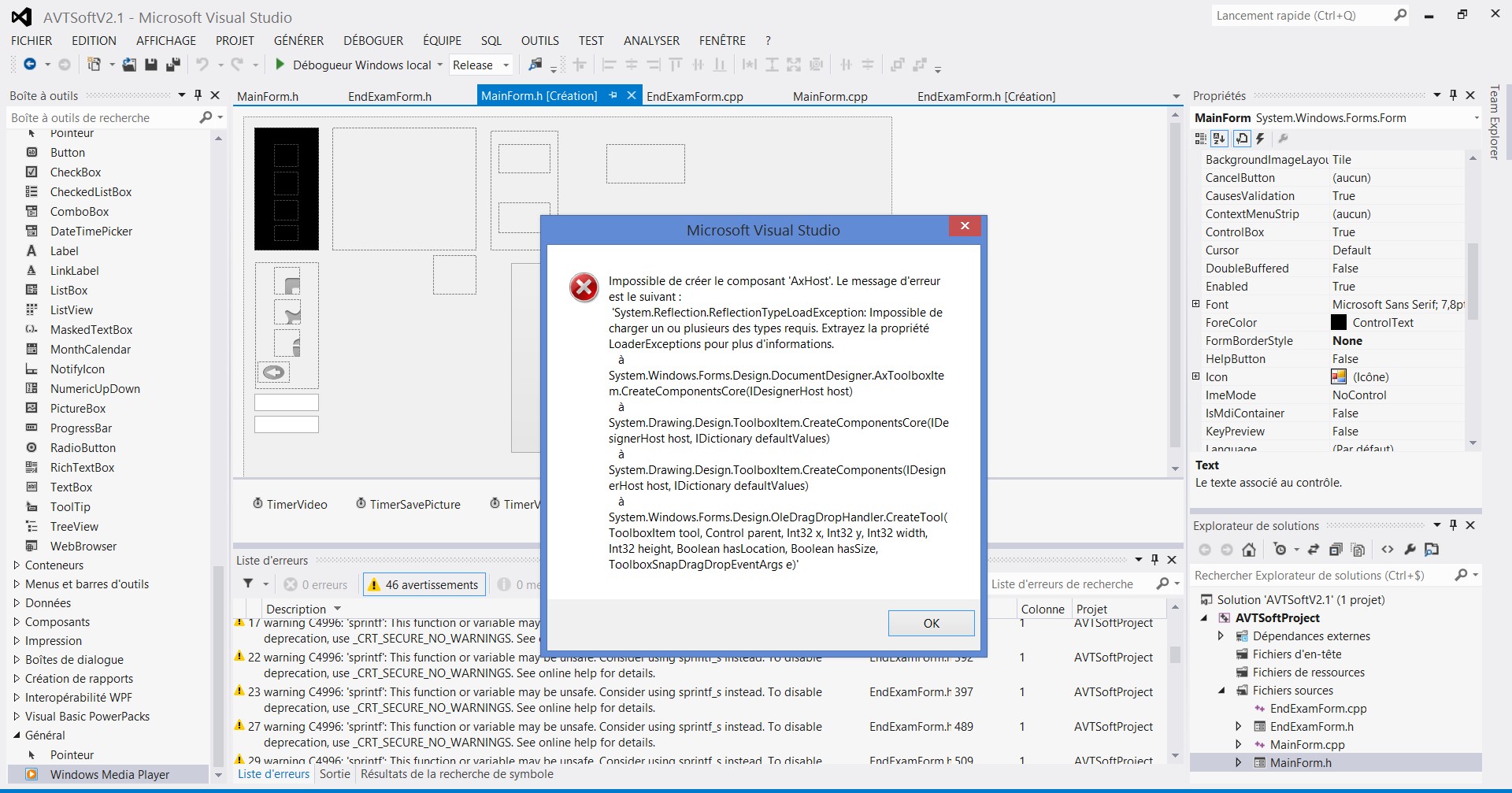Click Description column header in error list
This screenshot has width=1512, height=793.
point(296,609)
